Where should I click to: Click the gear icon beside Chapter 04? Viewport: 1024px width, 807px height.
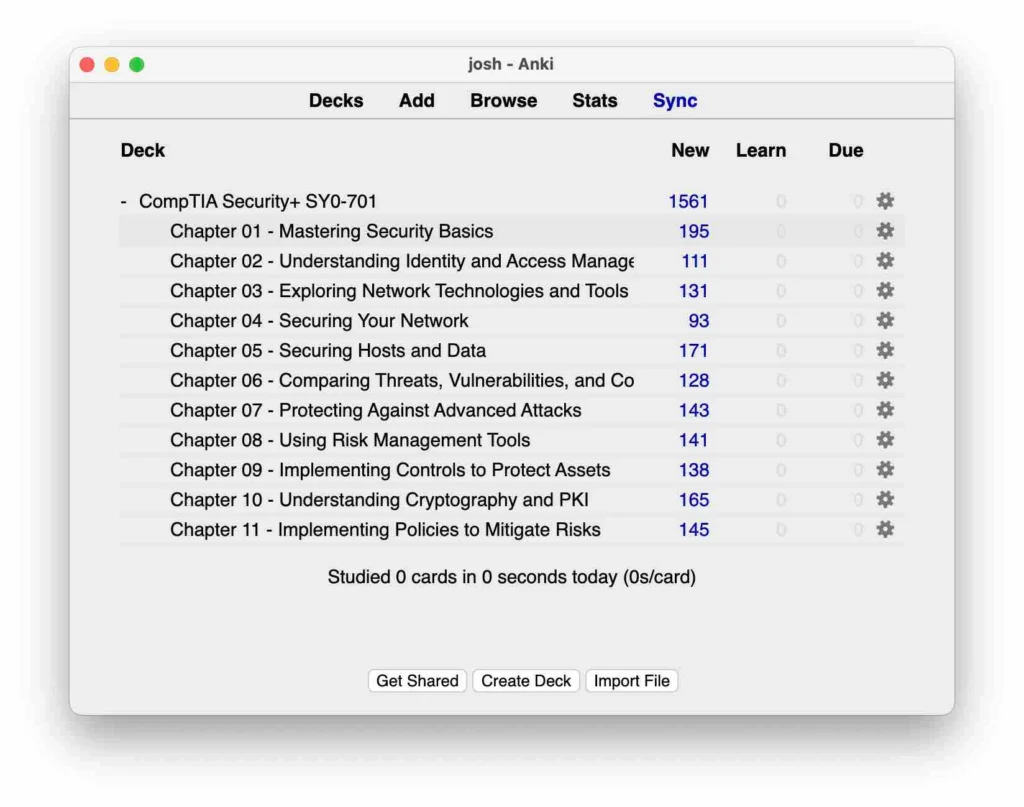pyautogui.click(x=885, y=321)
